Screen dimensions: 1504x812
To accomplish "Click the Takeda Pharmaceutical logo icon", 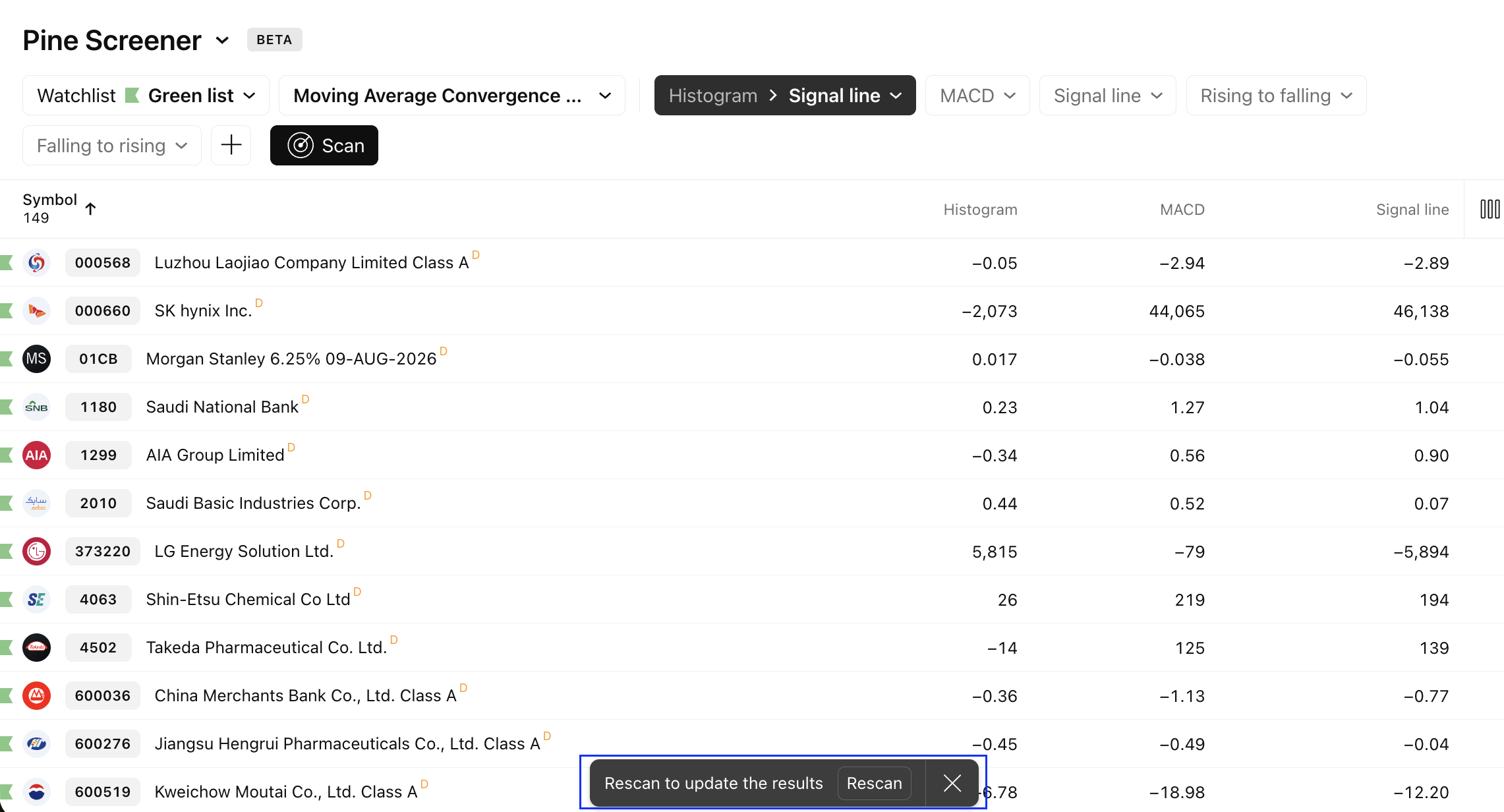I will click(36, 647).
